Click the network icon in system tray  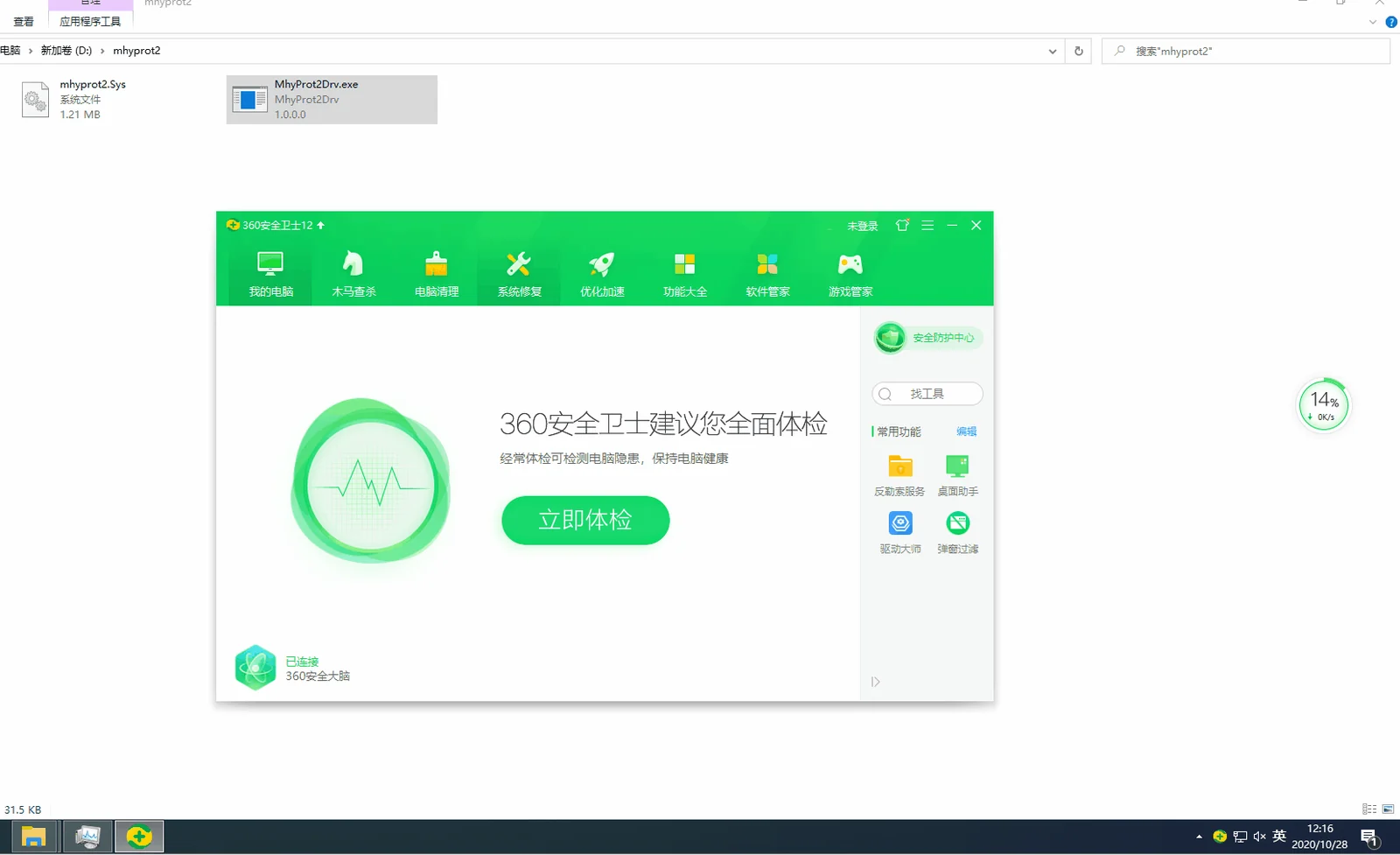tap(1240, 837)
